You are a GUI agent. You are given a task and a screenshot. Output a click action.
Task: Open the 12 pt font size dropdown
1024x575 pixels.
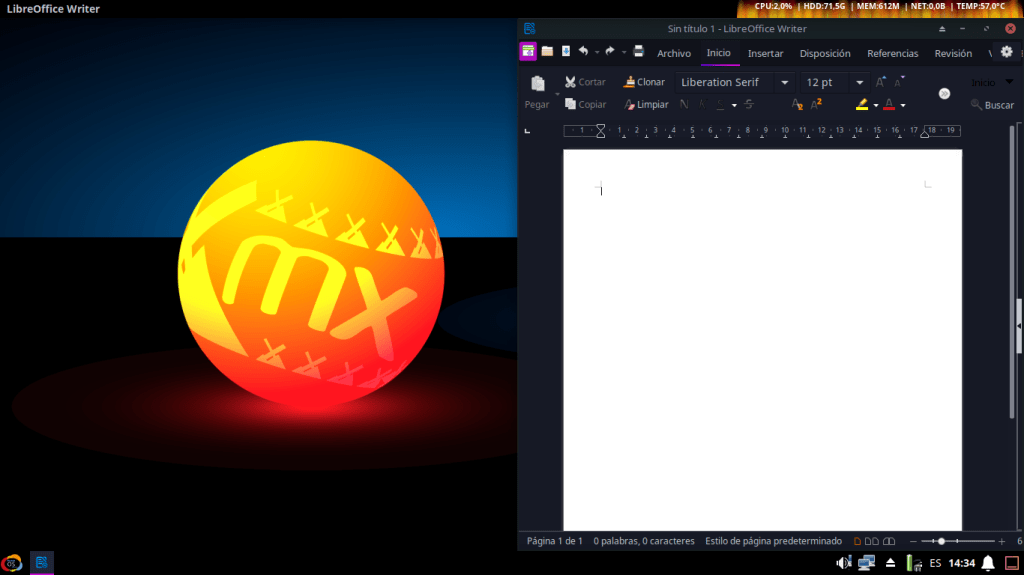click(x=859, y=82)
